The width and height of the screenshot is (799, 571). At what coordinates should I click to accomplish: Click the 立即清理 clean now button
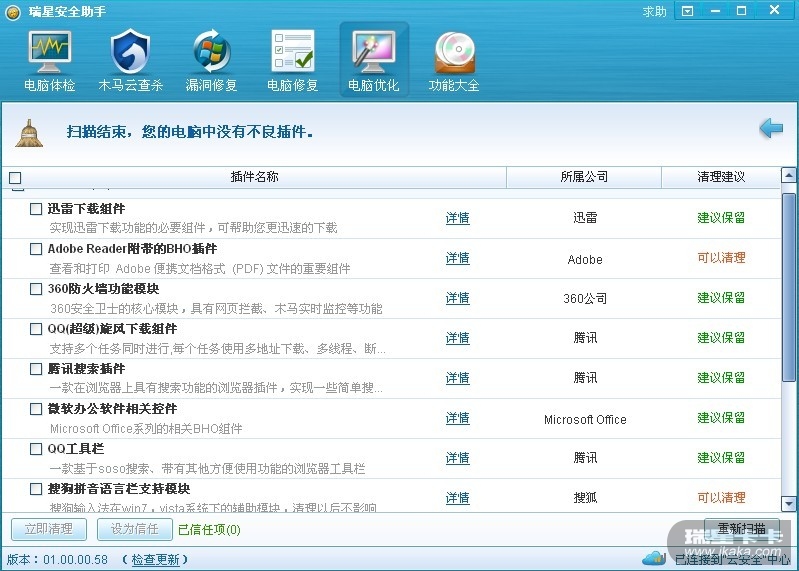click(x=49, y=529)
